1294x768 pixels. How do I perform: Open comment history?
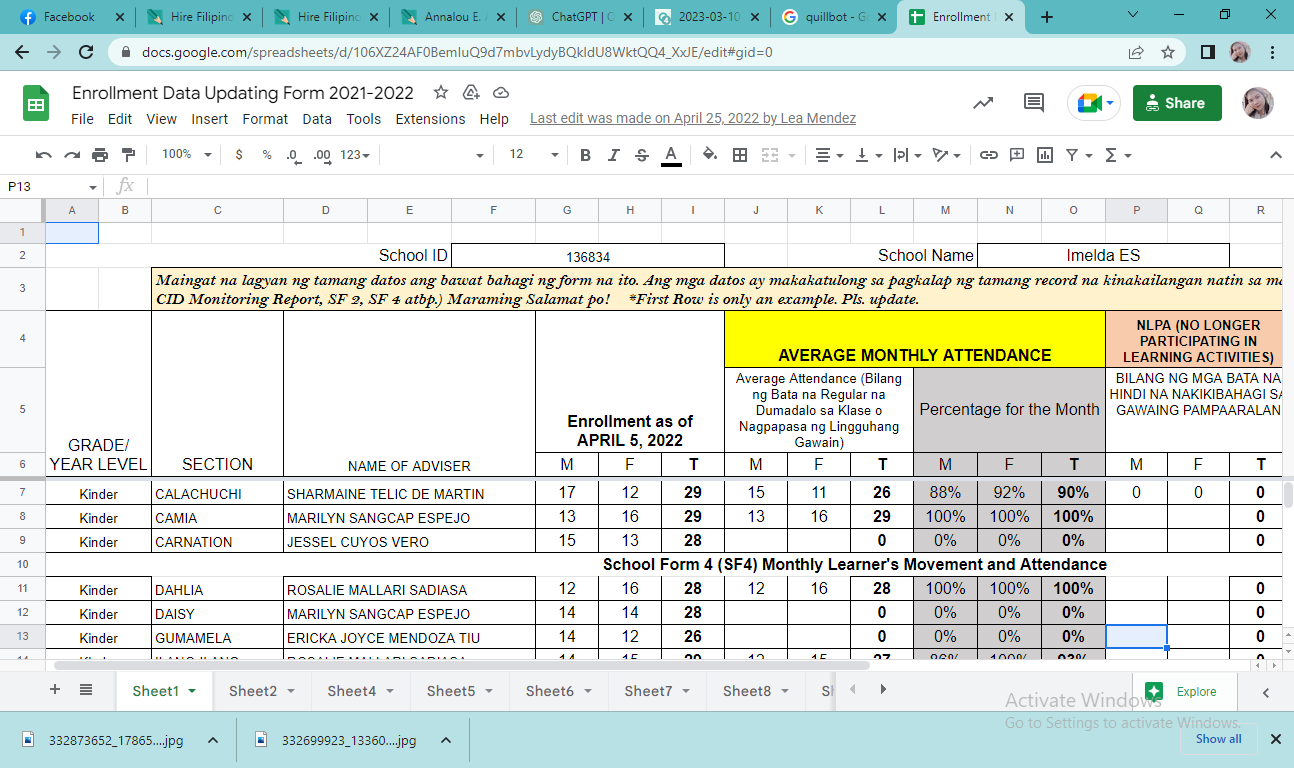click(x=1034, y=103)
